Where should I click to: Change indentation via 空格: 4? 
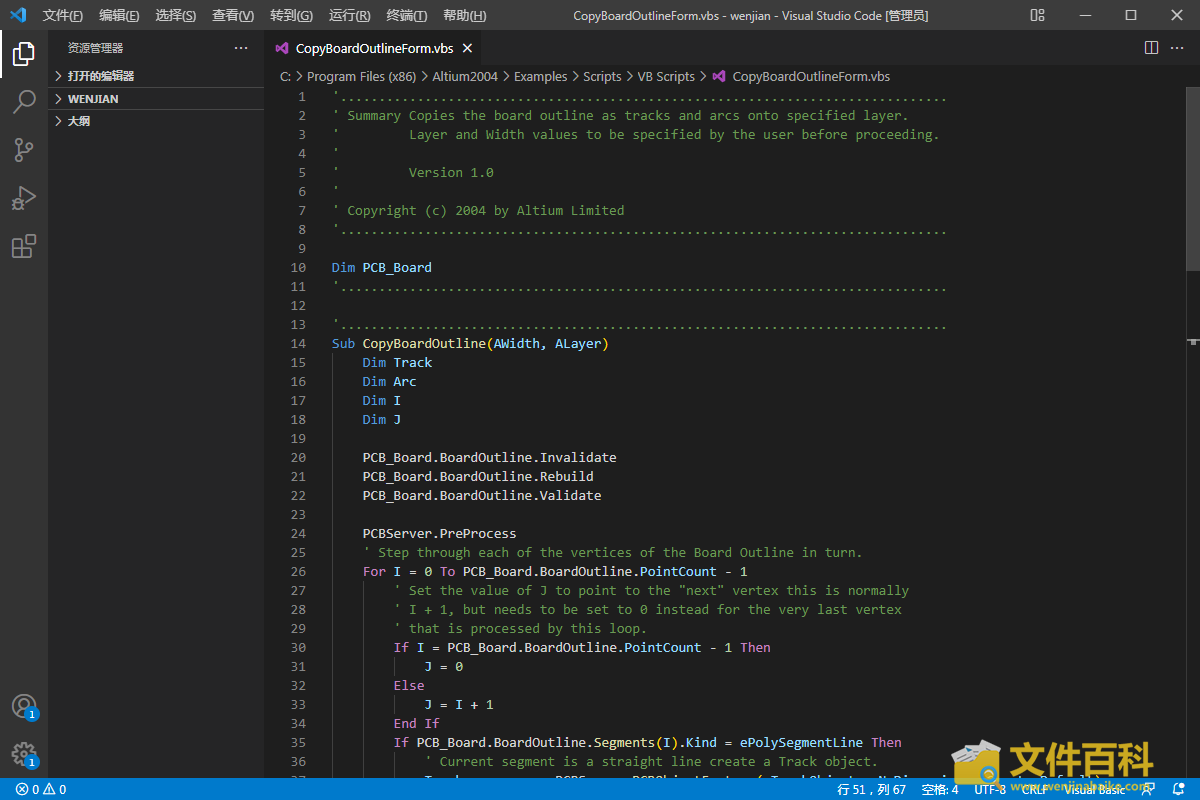940,789
